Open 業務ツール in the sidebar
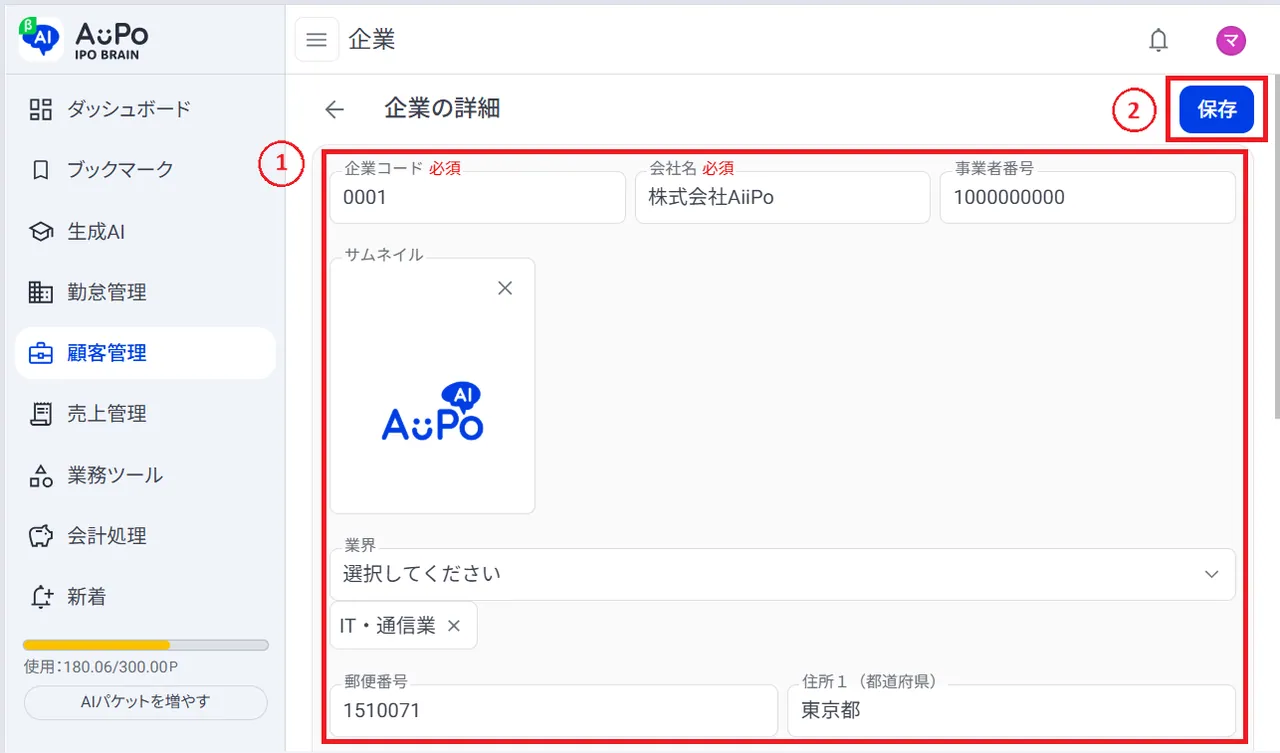 145,475
